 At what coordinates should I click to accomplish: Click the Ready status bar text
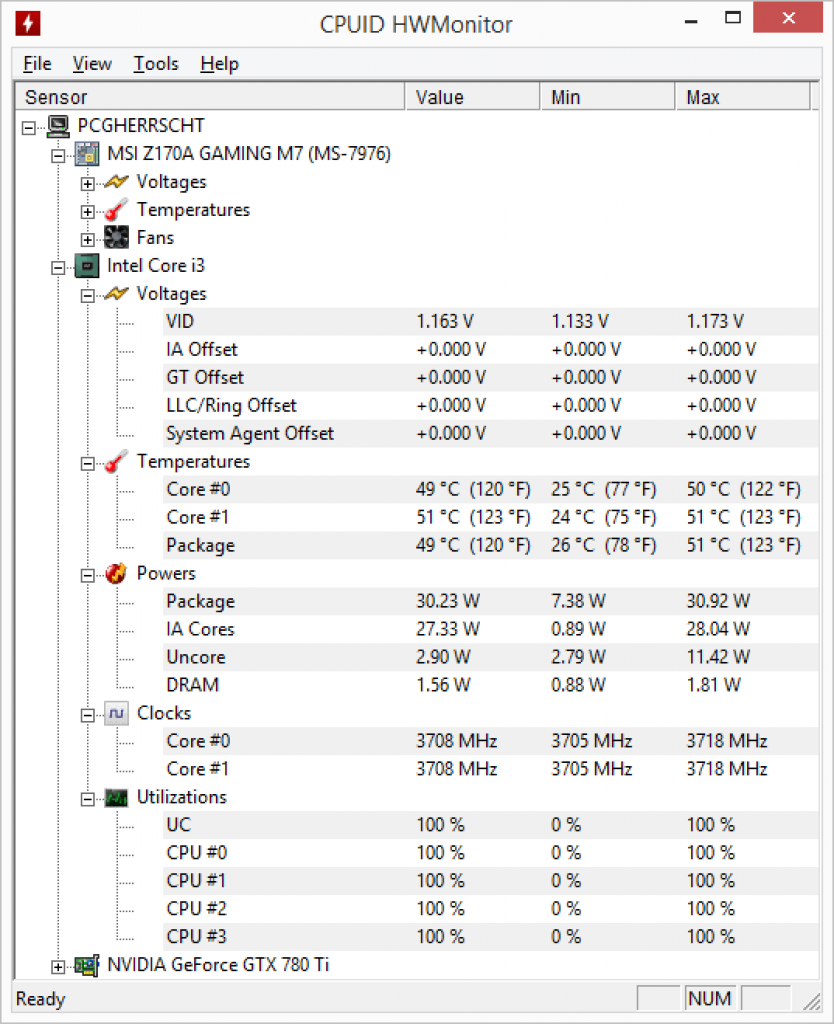point(40,999)
